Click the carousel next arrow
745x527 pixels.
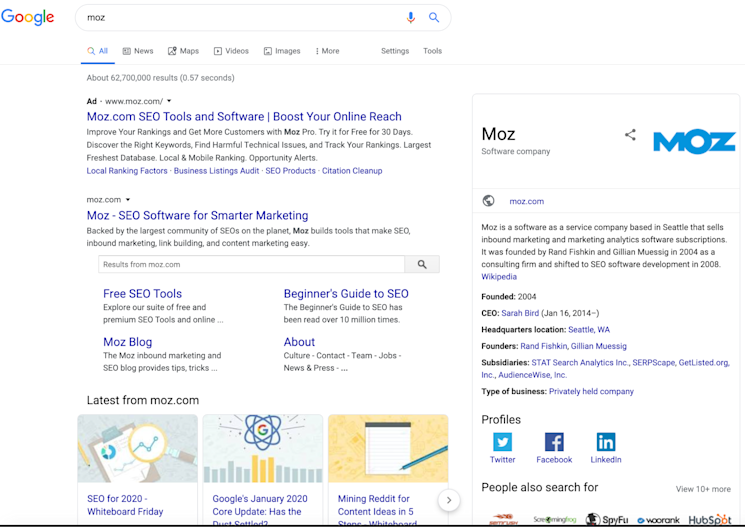pos(449,500)
